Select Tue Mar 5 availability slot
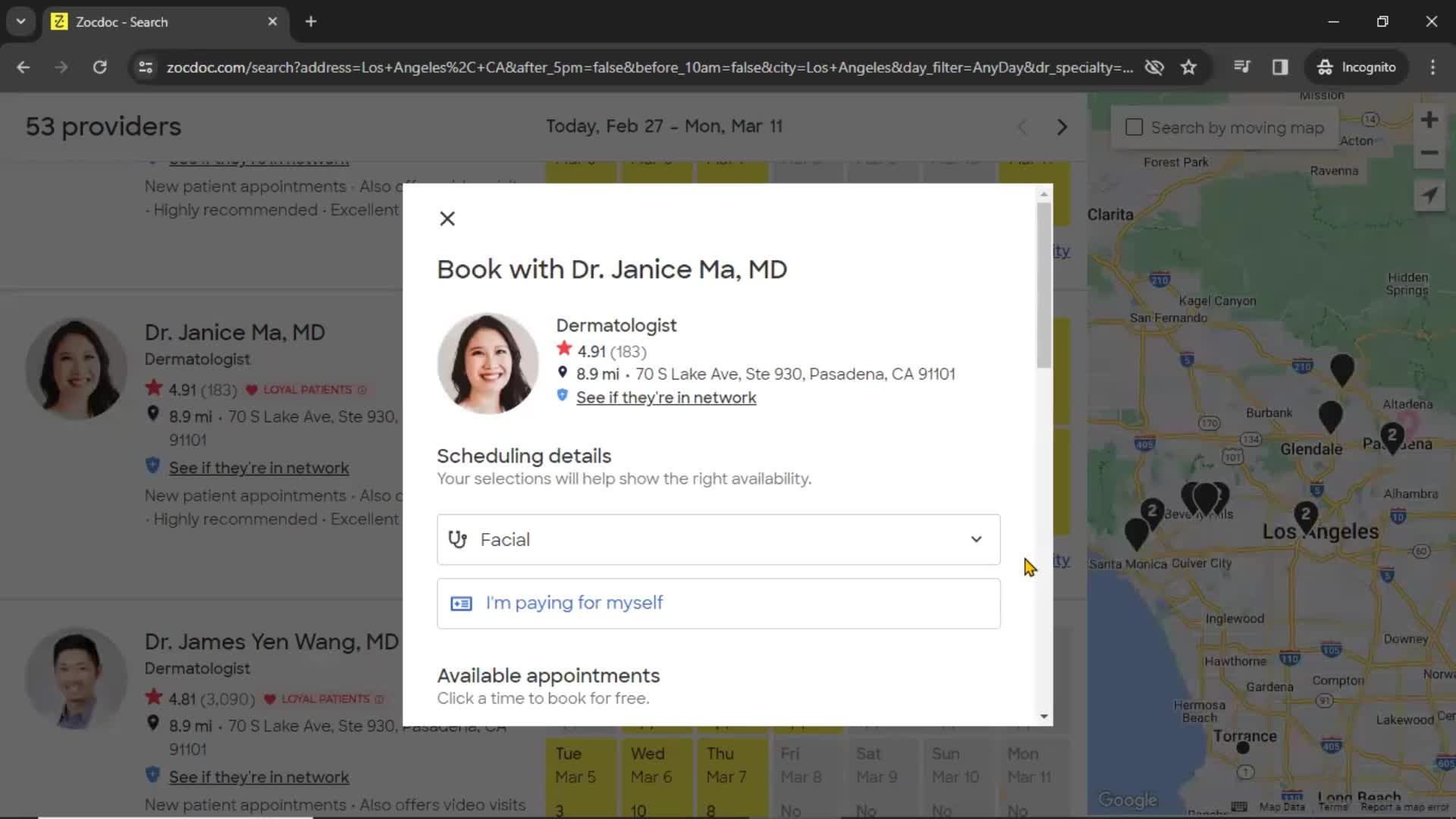The image size is (1456, 819). tap(581, 779)
